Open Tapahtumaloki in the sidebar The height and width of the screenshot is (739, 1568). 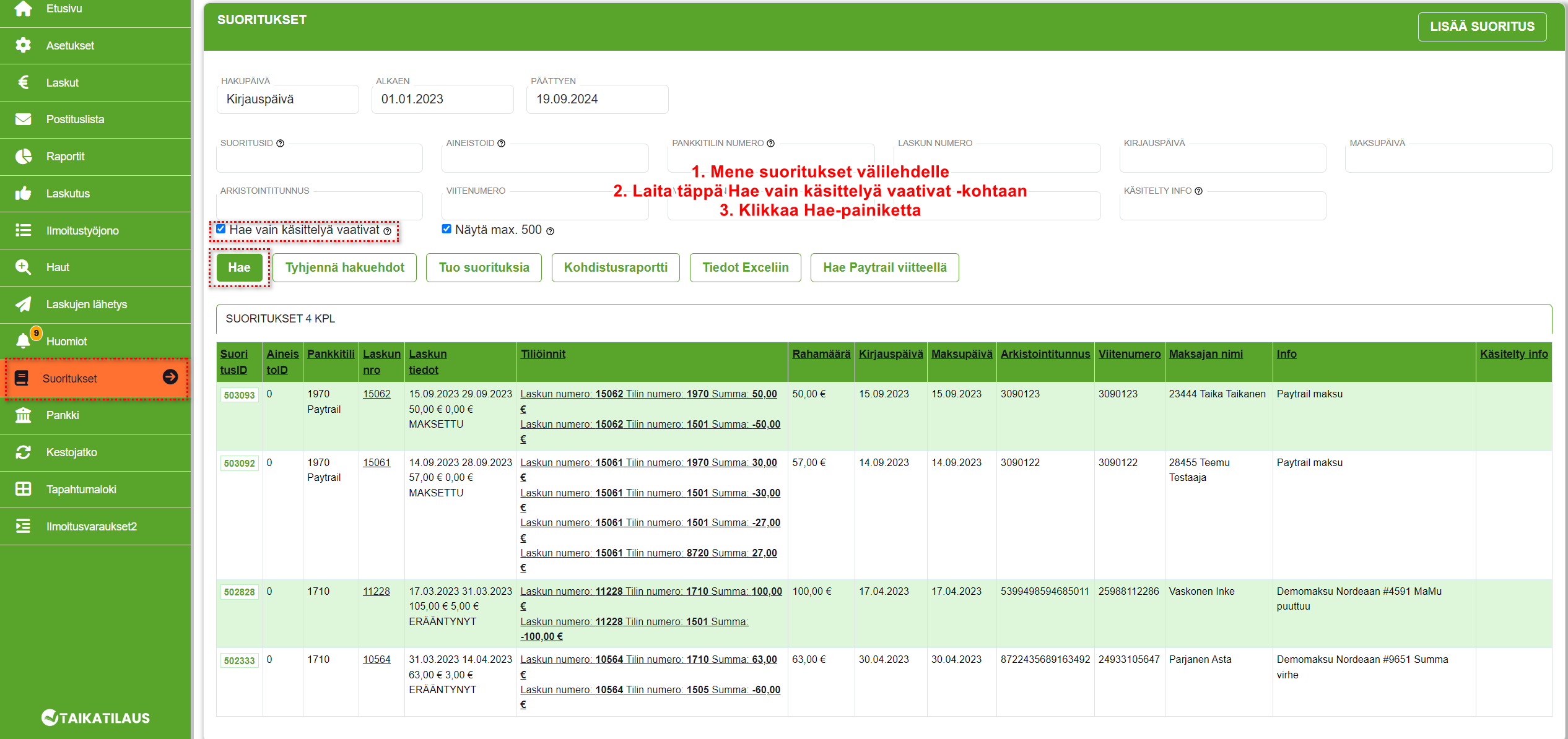(95, 489)
